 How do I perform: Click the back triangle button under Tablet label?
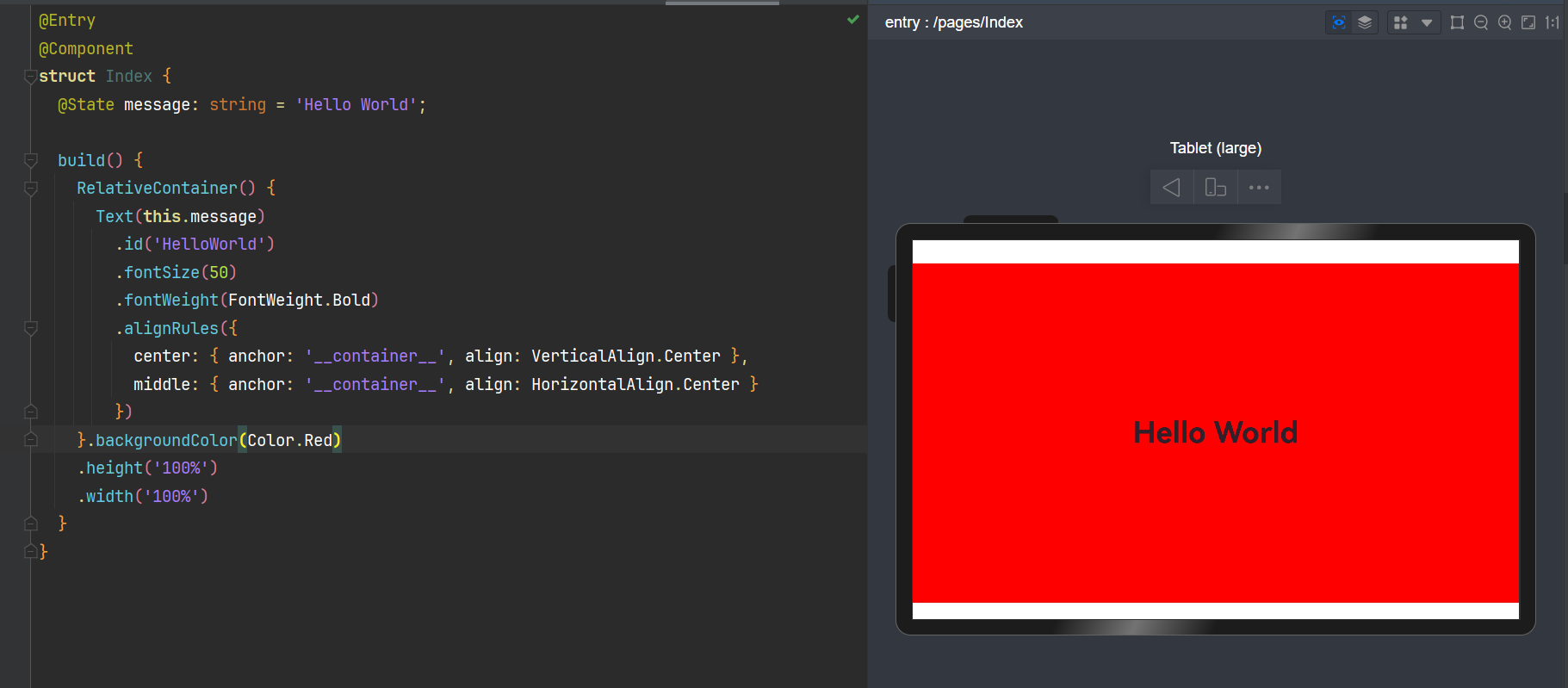[x=1171, y=187]
